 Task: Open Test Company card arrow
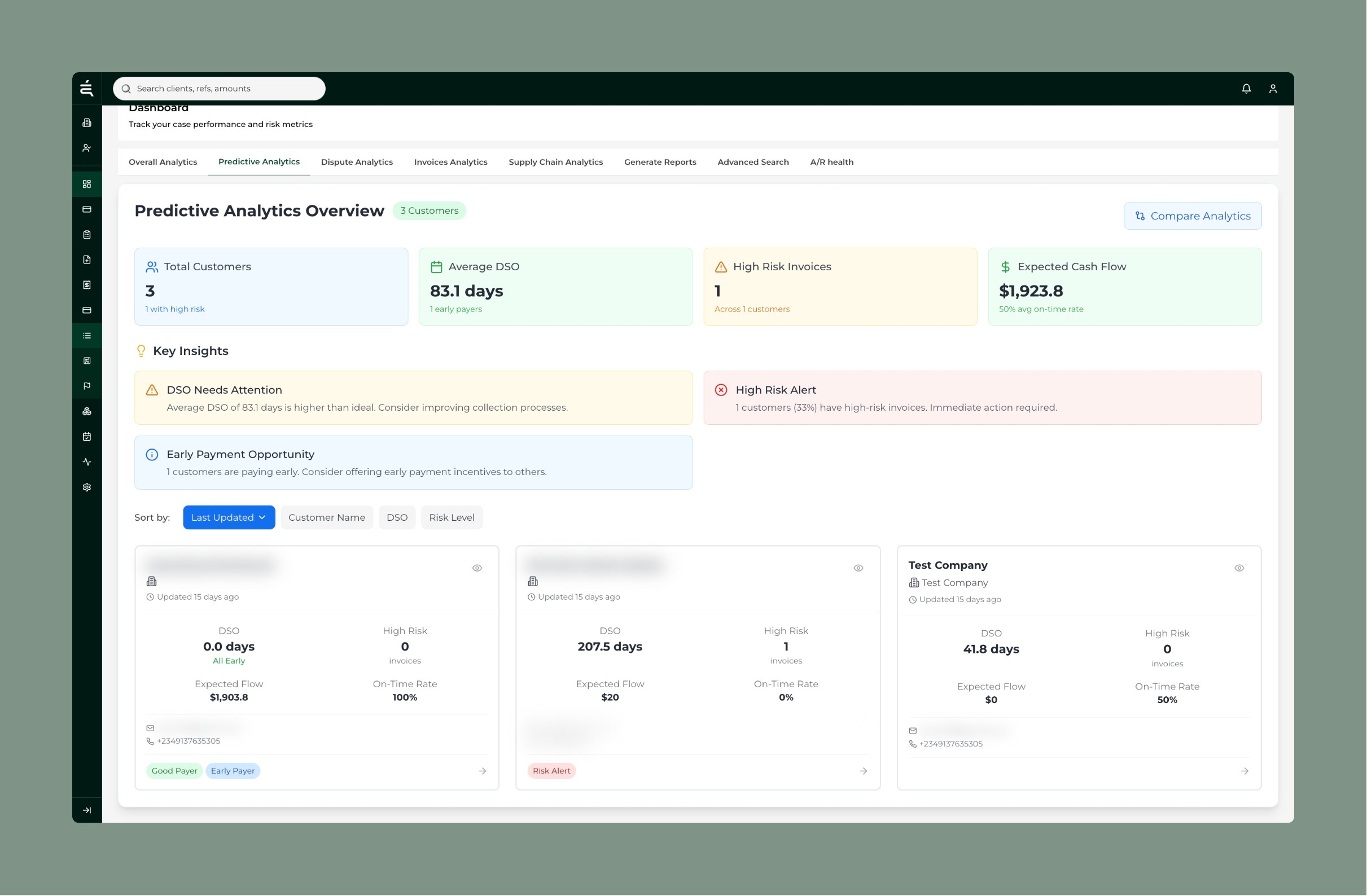click(x=1244, y=771)
